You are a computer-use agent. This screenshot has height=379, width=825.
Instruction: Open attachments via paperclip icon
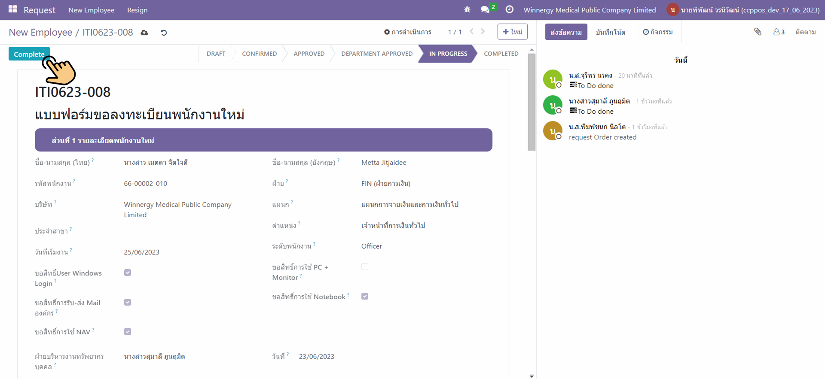757,32
